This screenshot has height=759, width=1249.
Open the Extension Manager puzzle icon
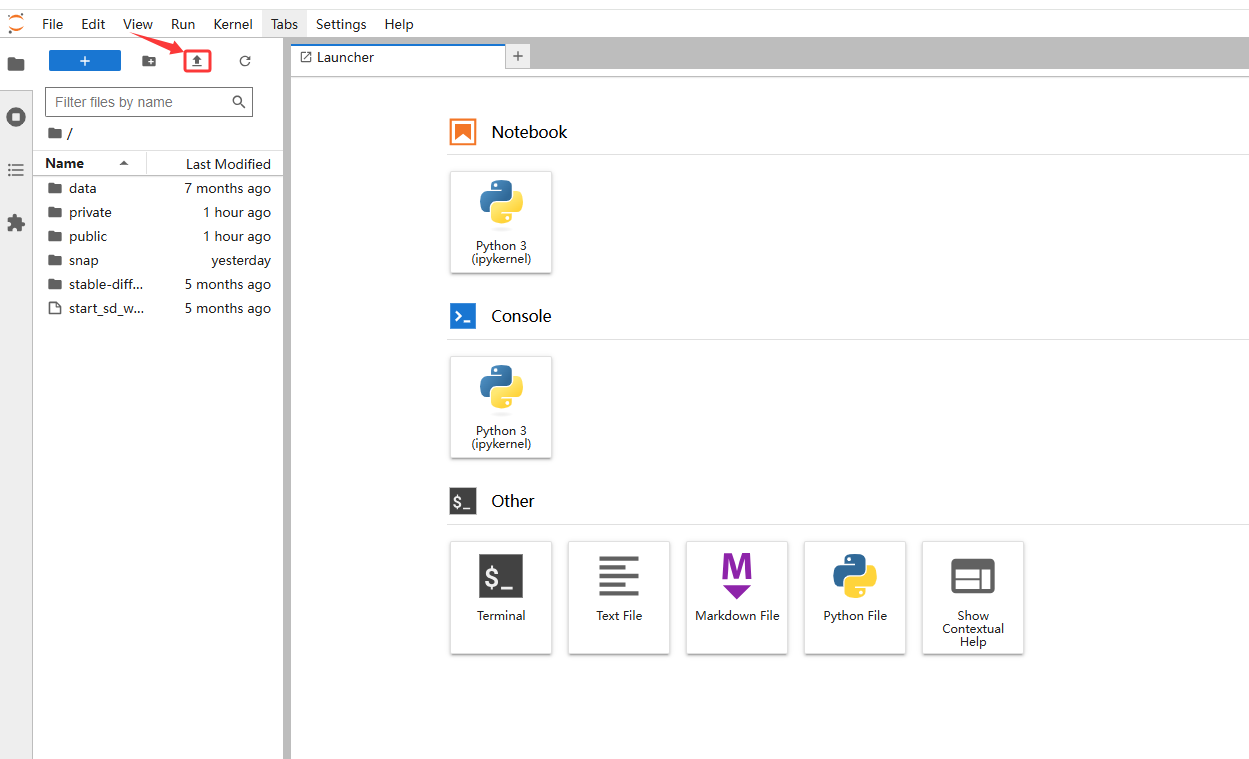click(x=16, y=223)
